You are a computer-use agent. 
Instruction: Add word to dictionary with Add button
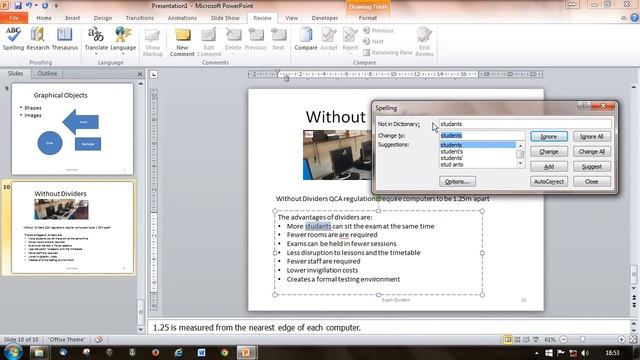tap(549, 167)
